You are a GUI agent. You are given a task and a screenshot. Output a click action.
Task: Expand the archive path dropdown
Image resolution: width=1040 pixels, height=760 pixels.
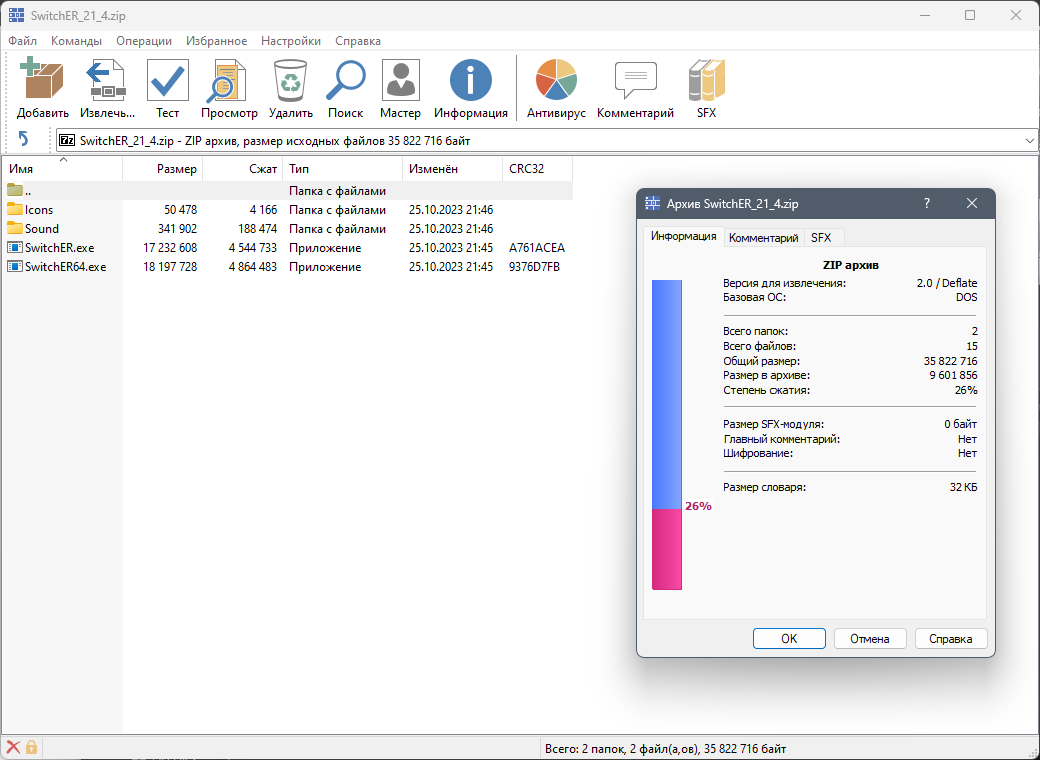(x=1029, y=141)
